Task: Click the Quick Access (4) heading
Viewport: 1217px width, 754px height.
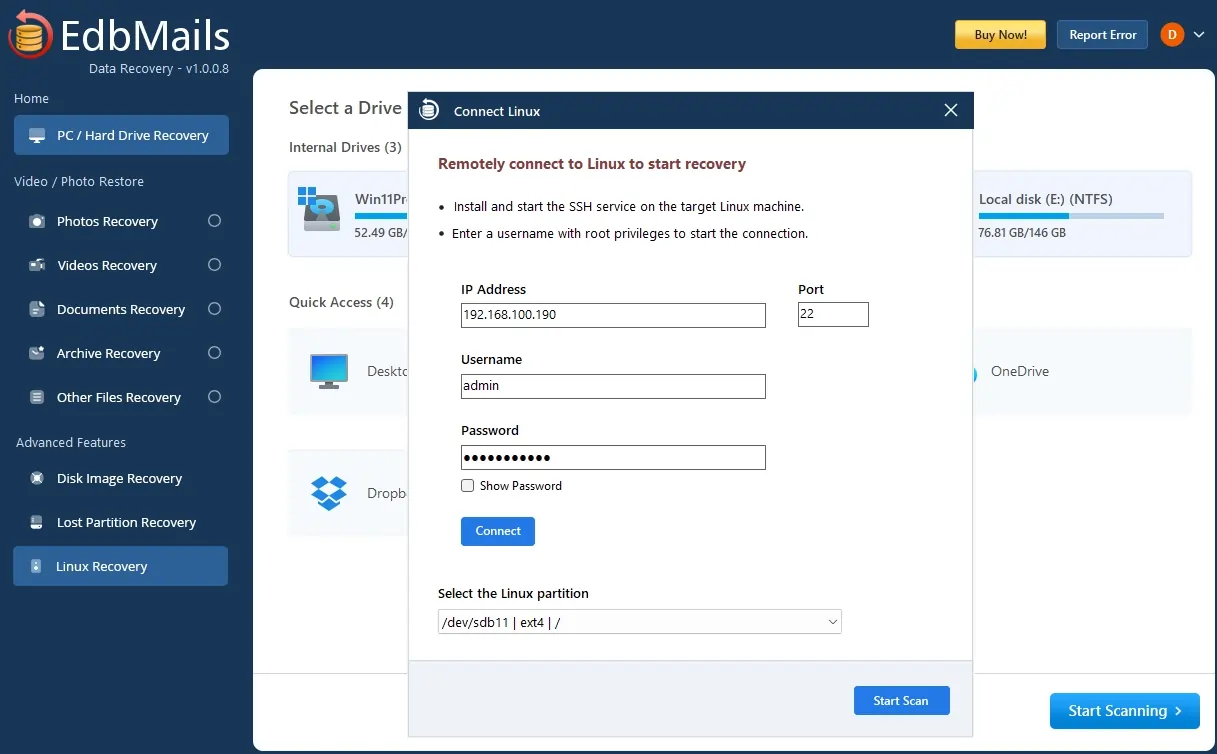Action: point(341,302)
